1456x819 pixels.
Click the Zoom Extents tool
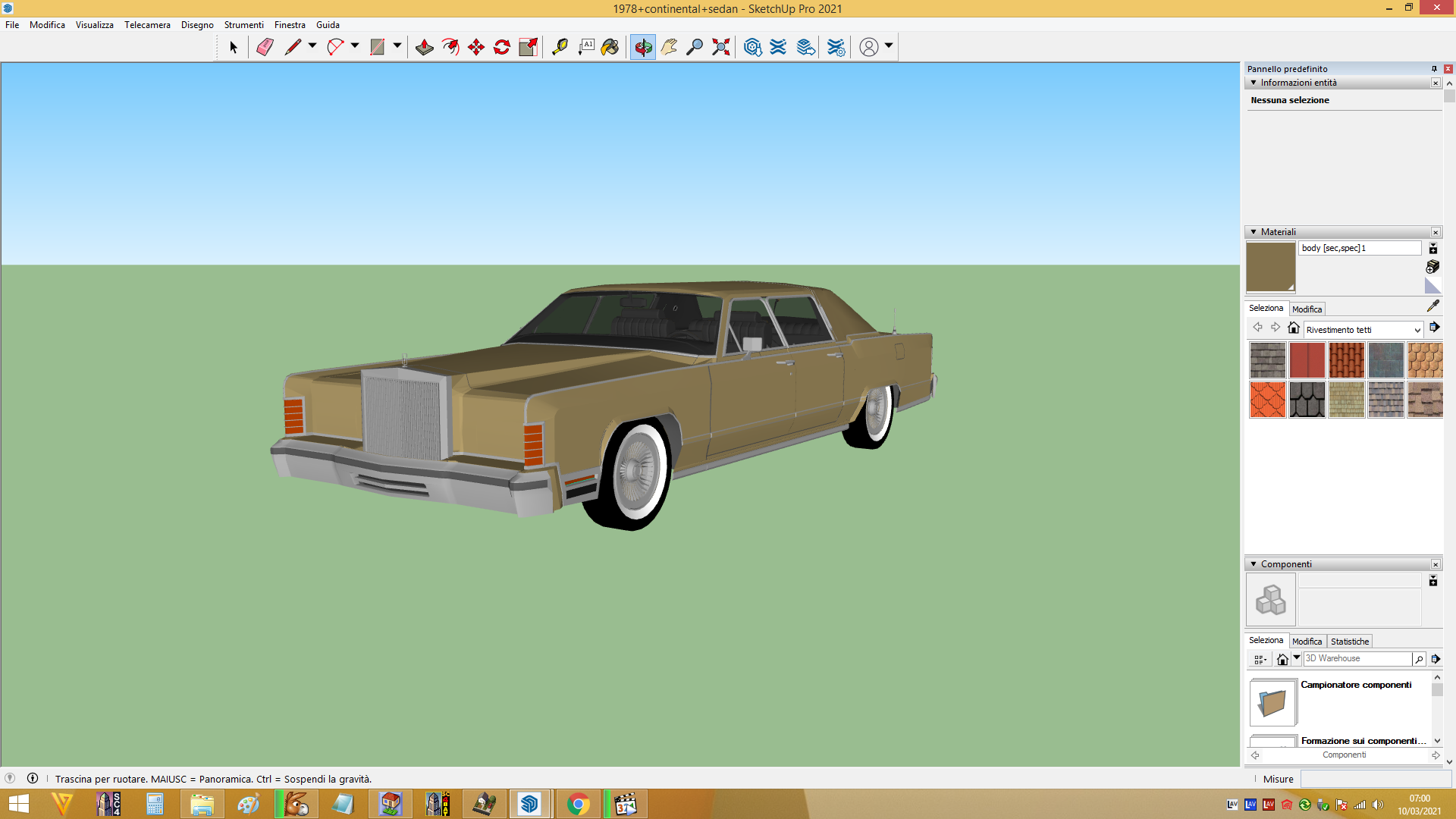(721, 47)
